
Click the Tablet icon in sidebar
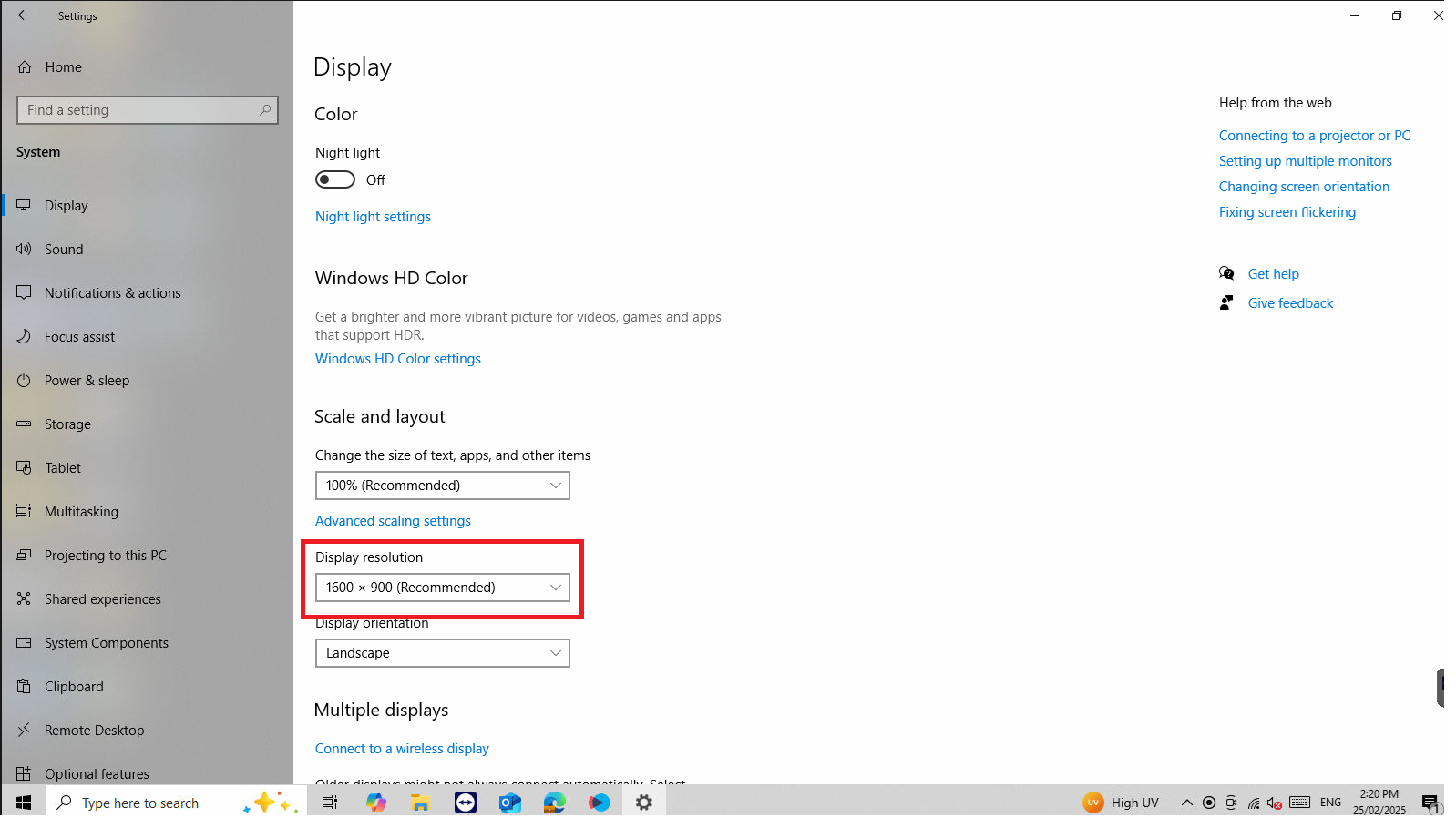pos(24,468)
